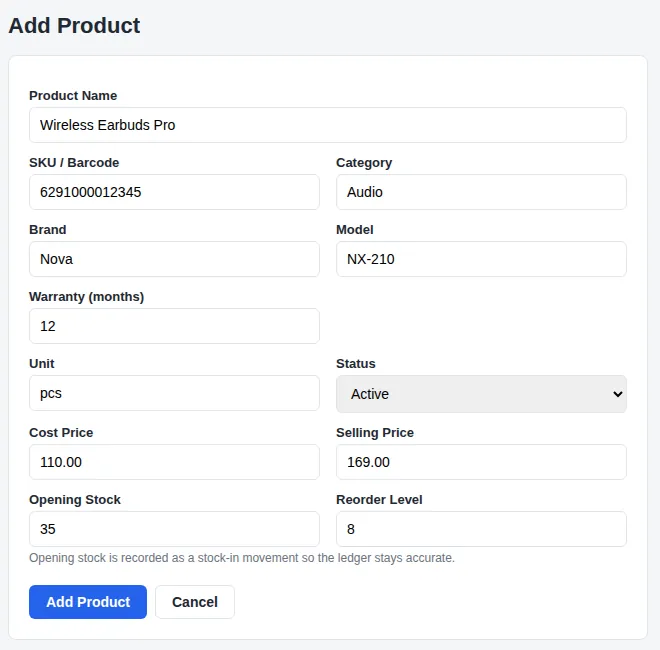Viewport: 660px width, 650px height.
Task: Click the Selling Price label
Action: click(375, 433)
